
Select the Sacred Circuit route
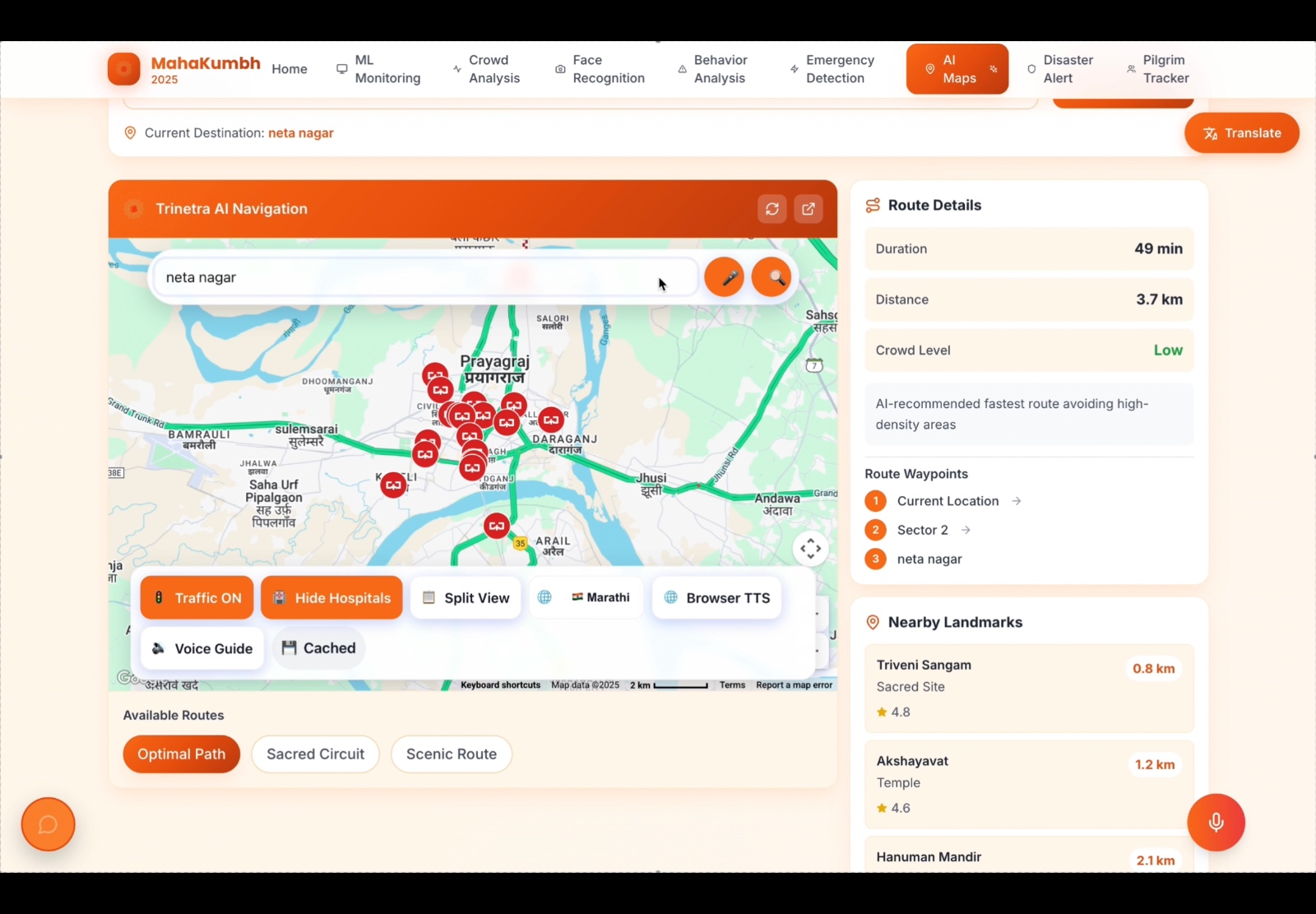point(315,754)
